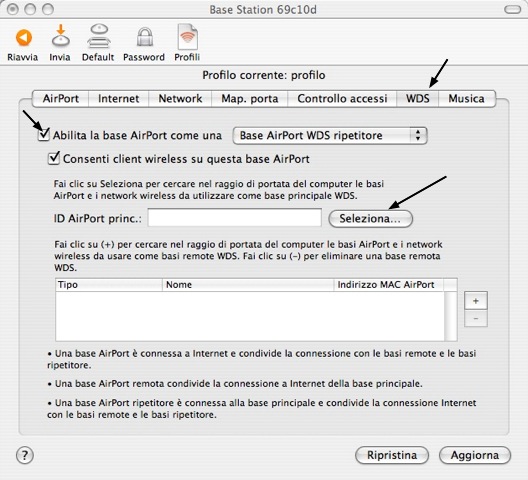The image size is (528, 480).
Task: Click the Default base station icon
Action: click(x=98, y=36)
